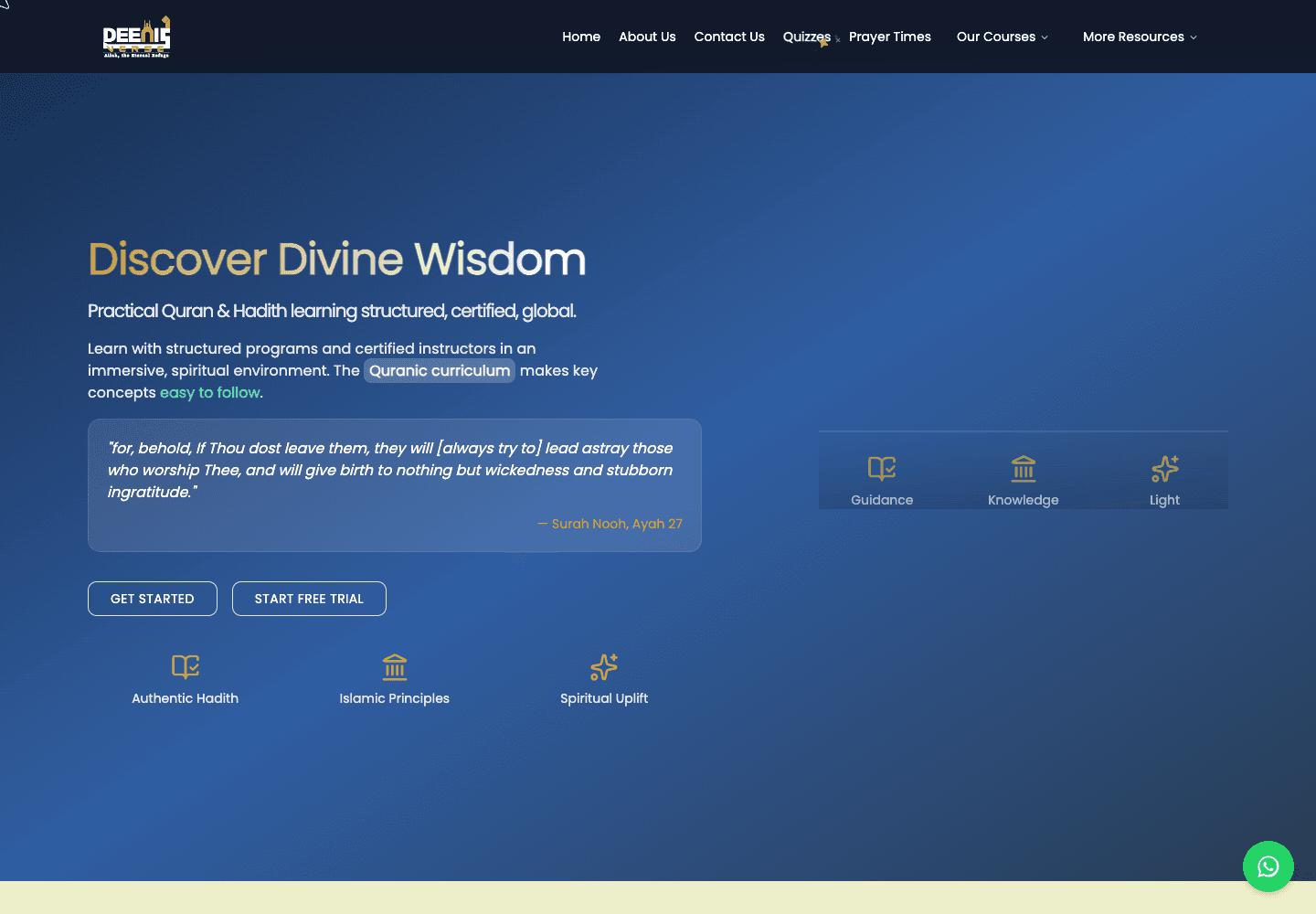Click the Islamic Principles building icon
Screen dimensions: 1316x914
coord(395,667)
